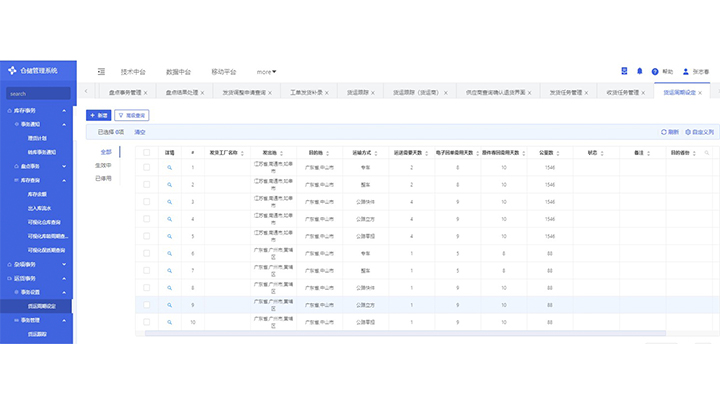
Task: Collapse the 返货事务 sidebar section
Action: 64,277
